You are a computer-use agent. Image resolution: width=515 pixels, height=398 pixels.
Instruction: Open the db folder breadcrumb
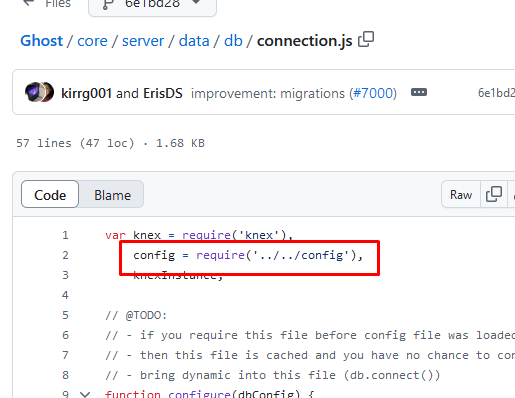tap(233, 41)
